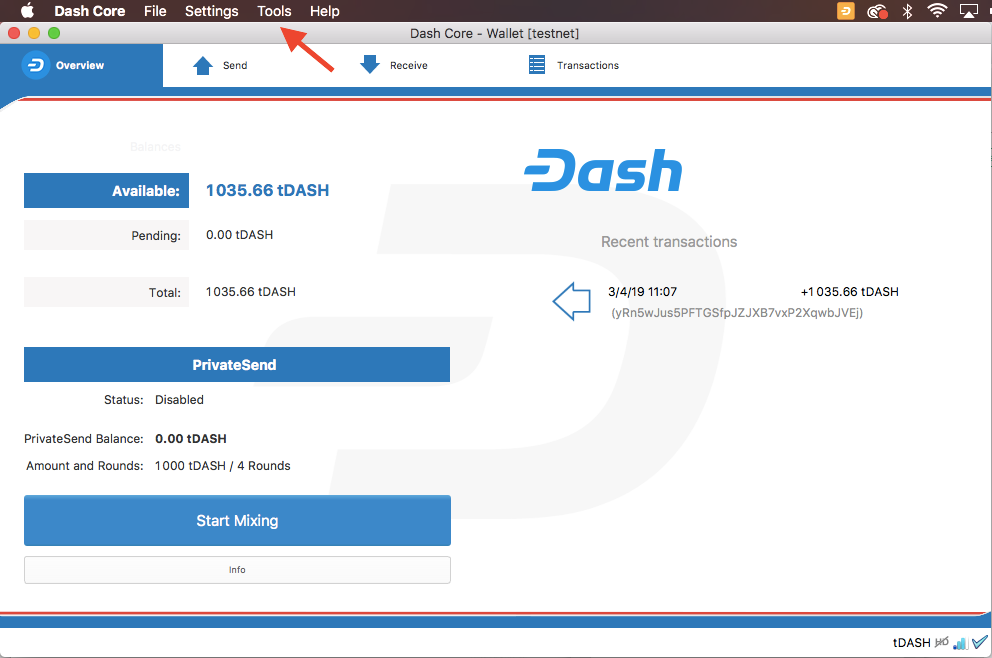Click the HD wallet status icon
992x658 pixels.
pyautogui.click(x=941, y=642)
